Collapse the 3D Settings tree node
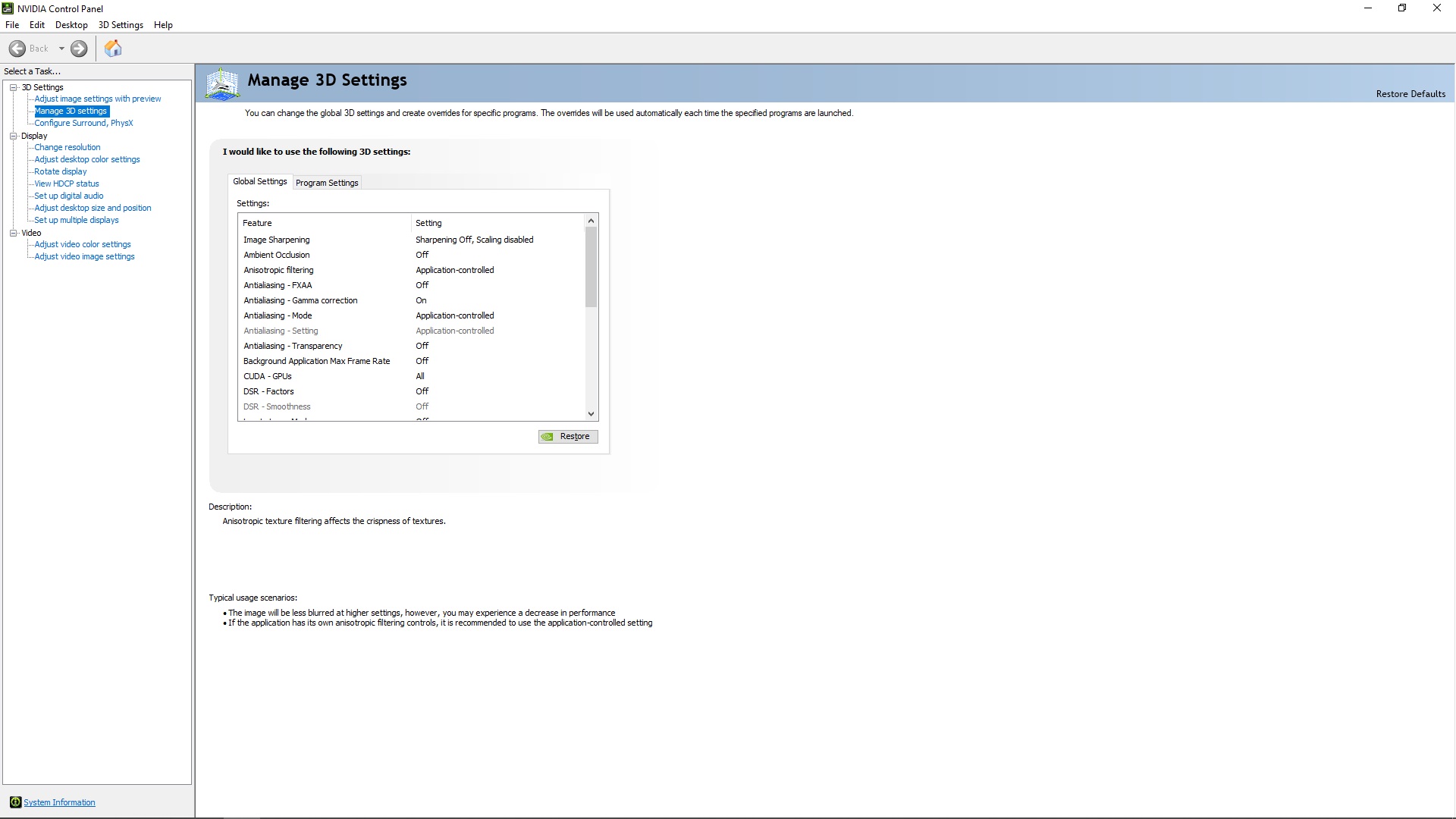The image size is (1456, 819). coord(13,87)
